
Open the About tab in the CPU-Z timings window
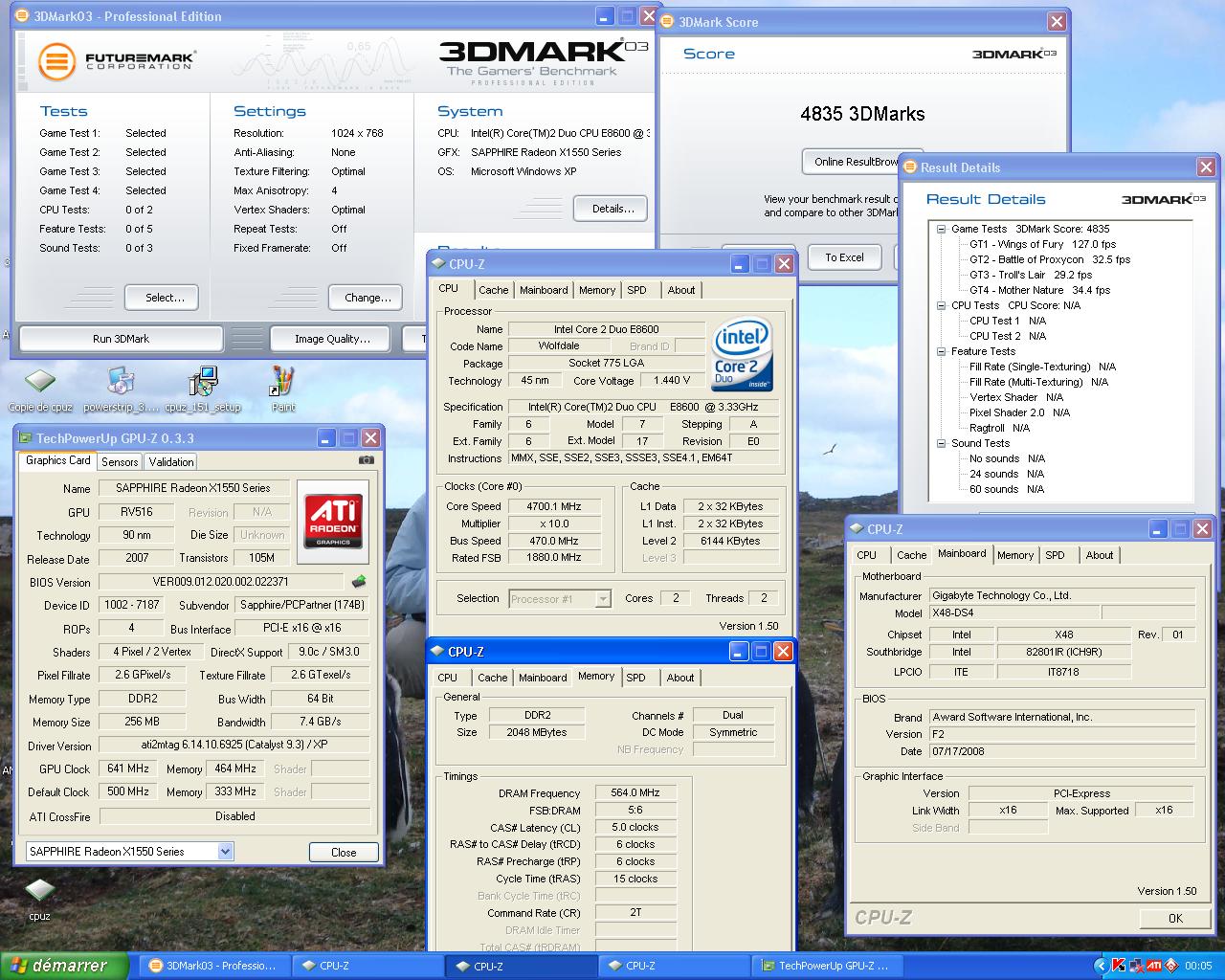[680, 678]
